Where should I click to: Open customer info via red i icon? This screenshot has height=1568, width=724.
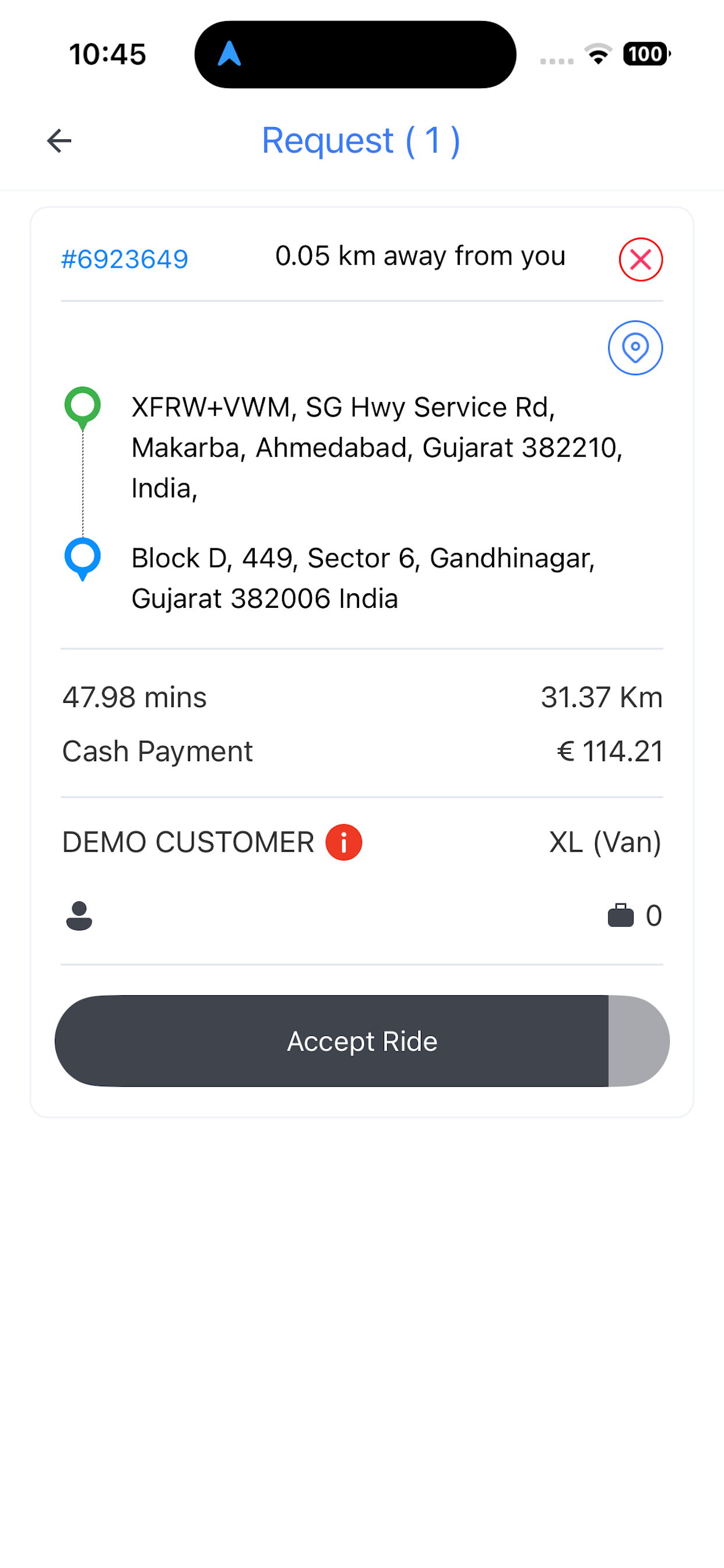[344, 842]
